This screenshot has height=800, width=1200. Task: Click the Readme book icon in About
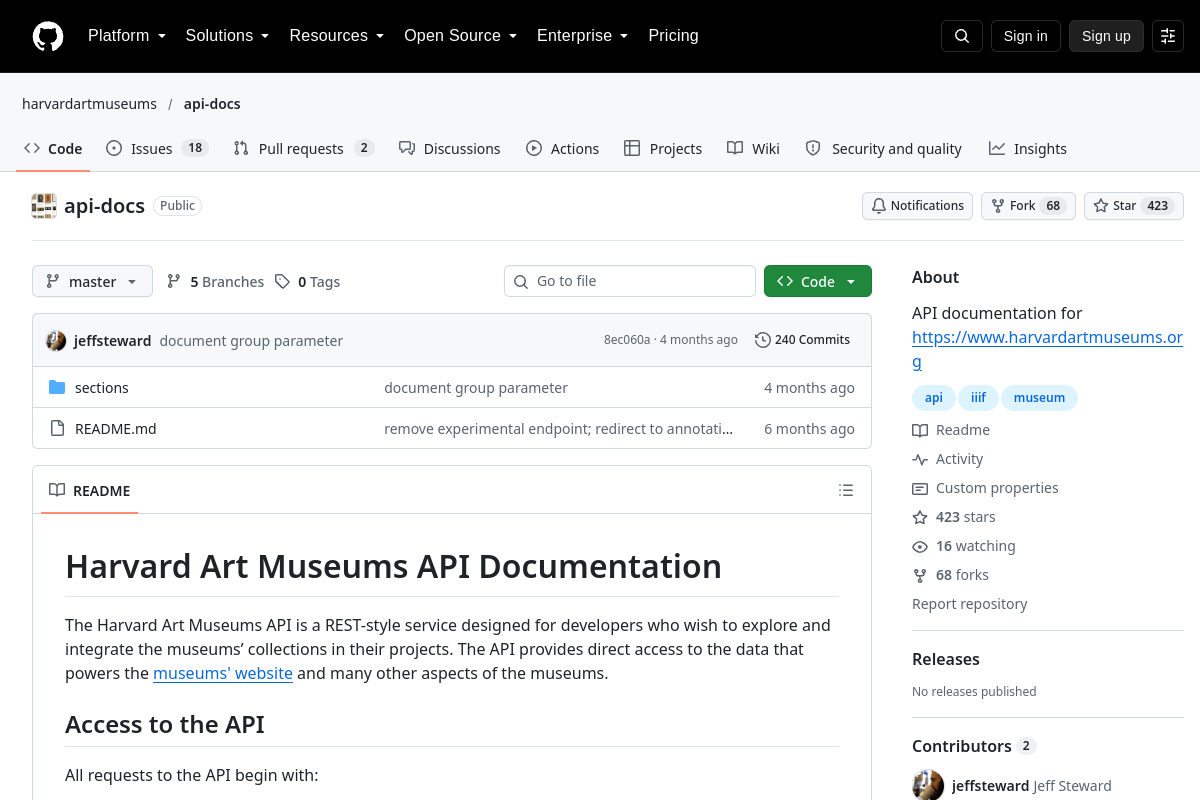coord(920,430)
